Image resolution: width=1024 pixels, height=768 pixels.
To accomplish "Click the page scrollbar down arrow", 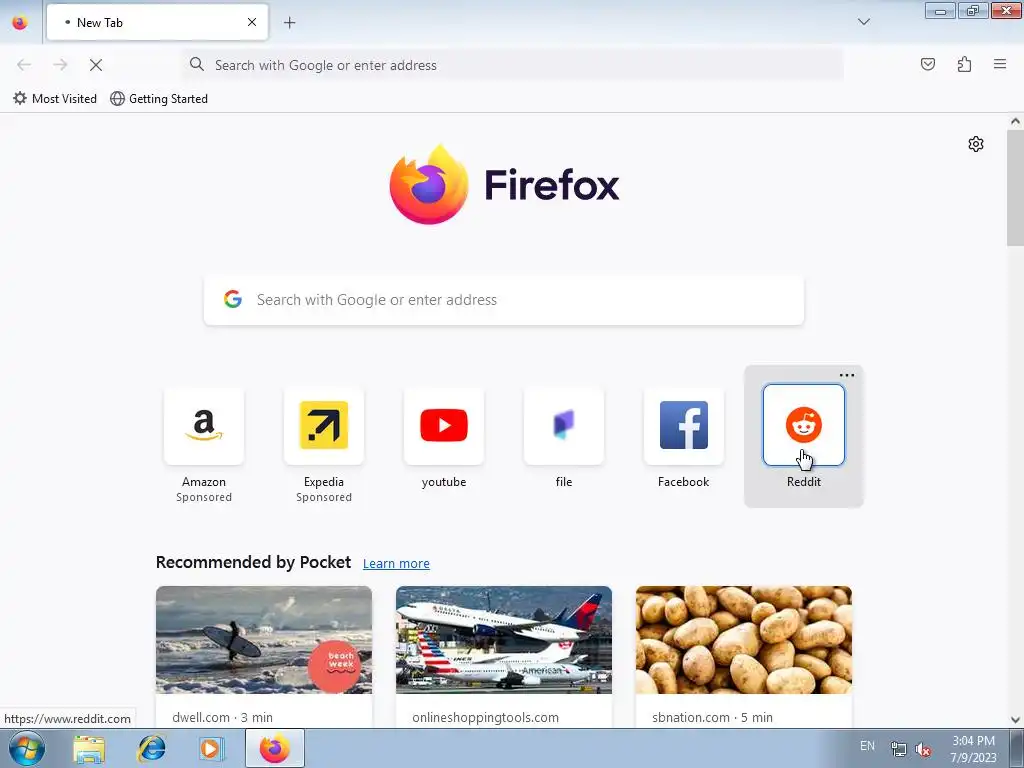I will tap(1015, 720).
